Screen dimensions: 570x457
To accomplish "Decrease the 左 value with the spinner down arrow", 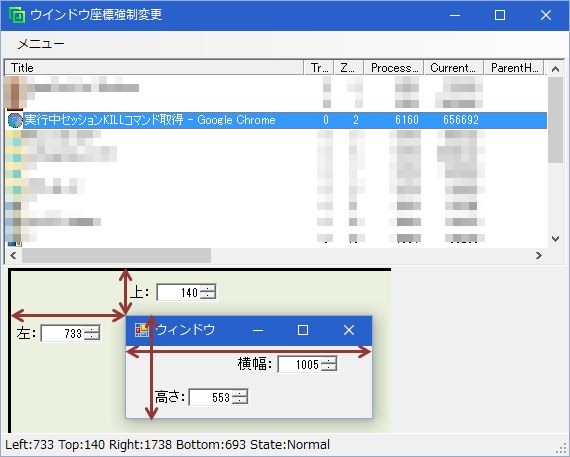I will [x=92, y=337].
